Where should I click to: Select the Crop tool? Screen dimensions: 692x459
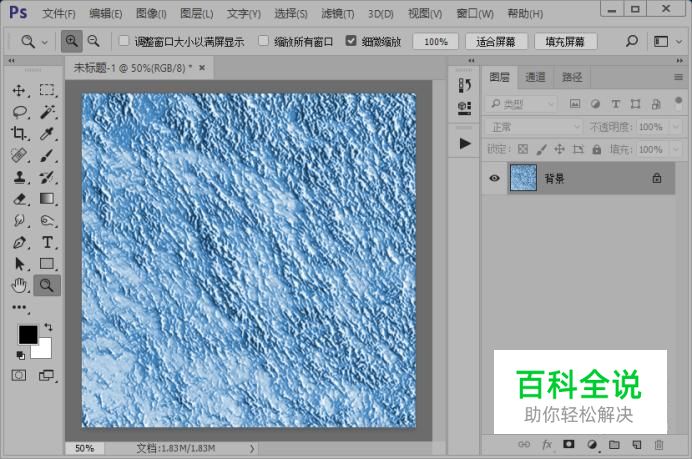tap(19, 133)
